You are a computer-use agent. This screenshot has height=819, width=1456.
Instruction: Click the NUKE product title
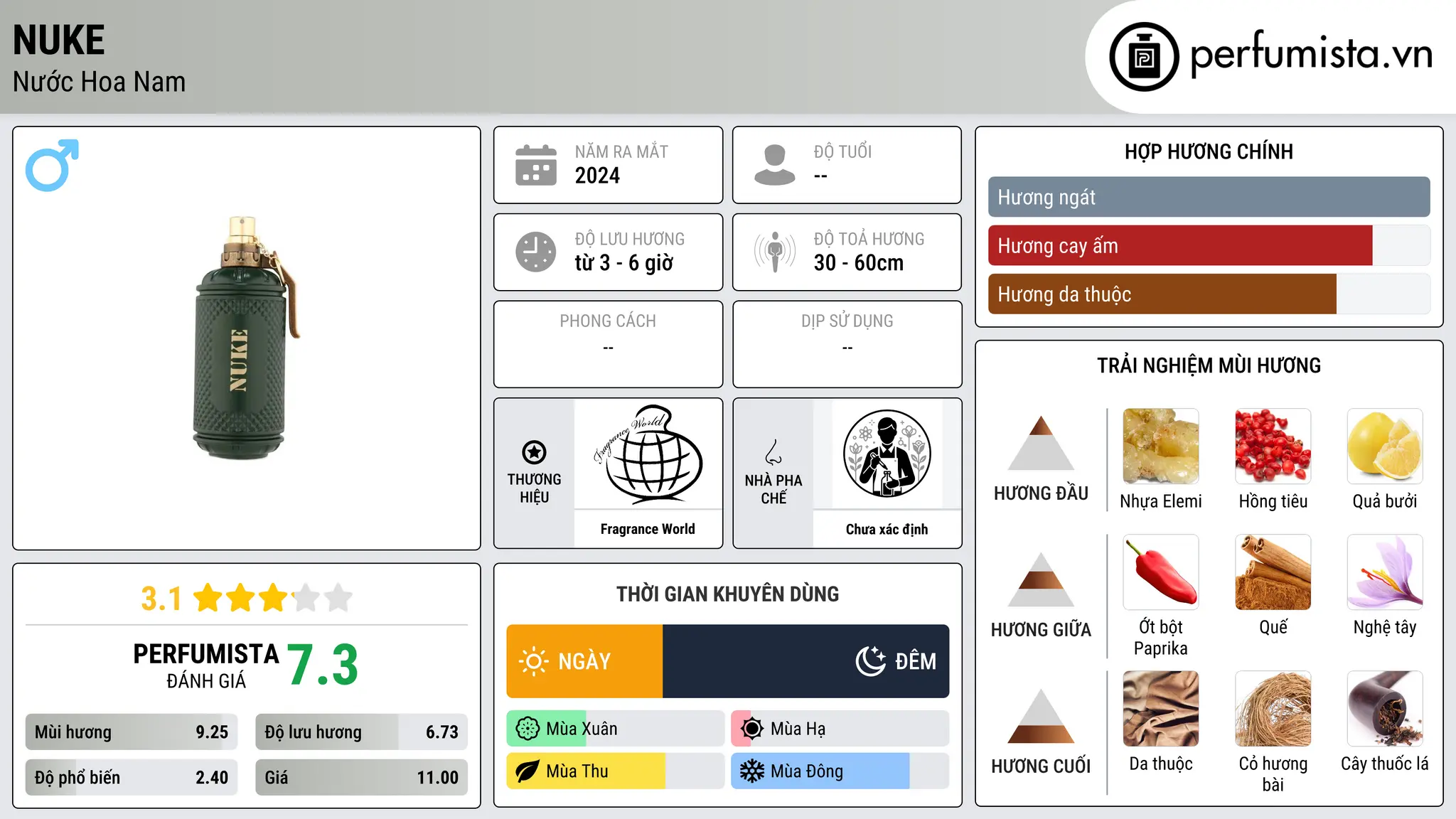point(59,40)
